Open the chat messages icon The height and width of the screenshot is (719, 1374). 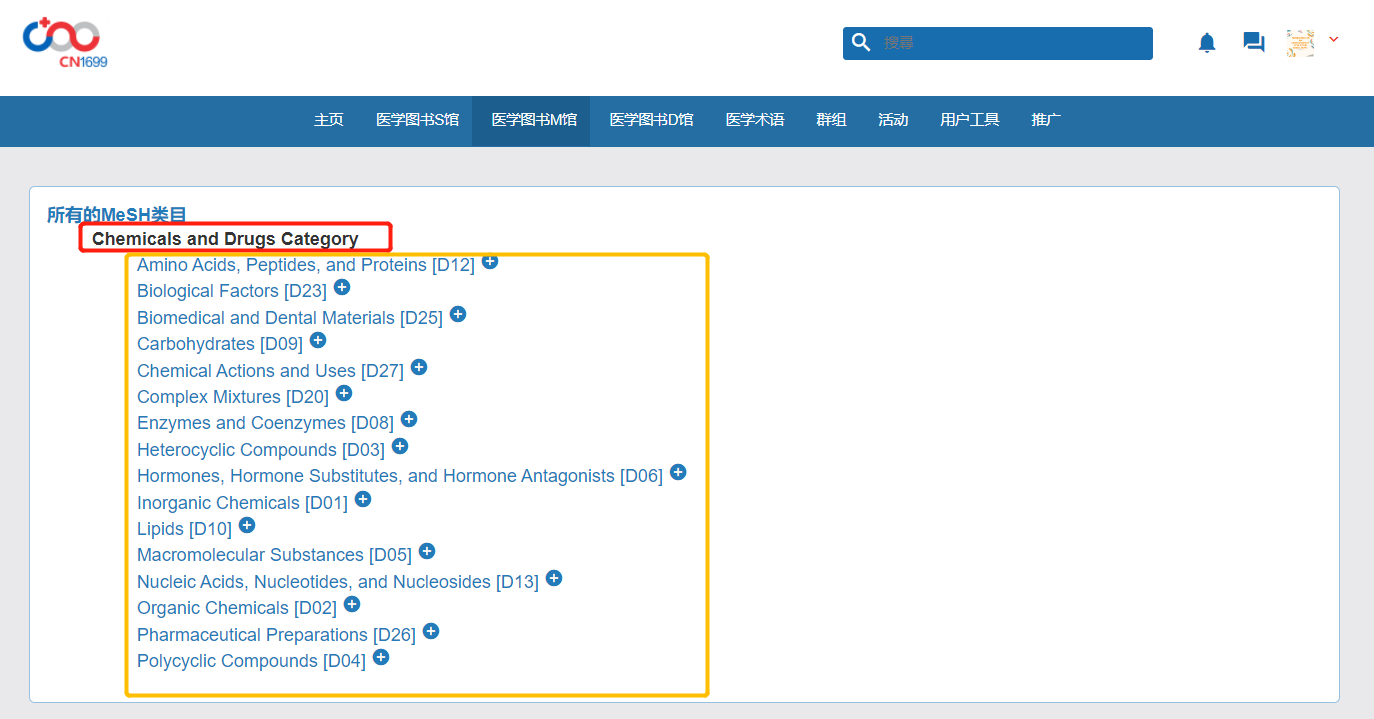pyautogui.click(x=1253, y=43)
